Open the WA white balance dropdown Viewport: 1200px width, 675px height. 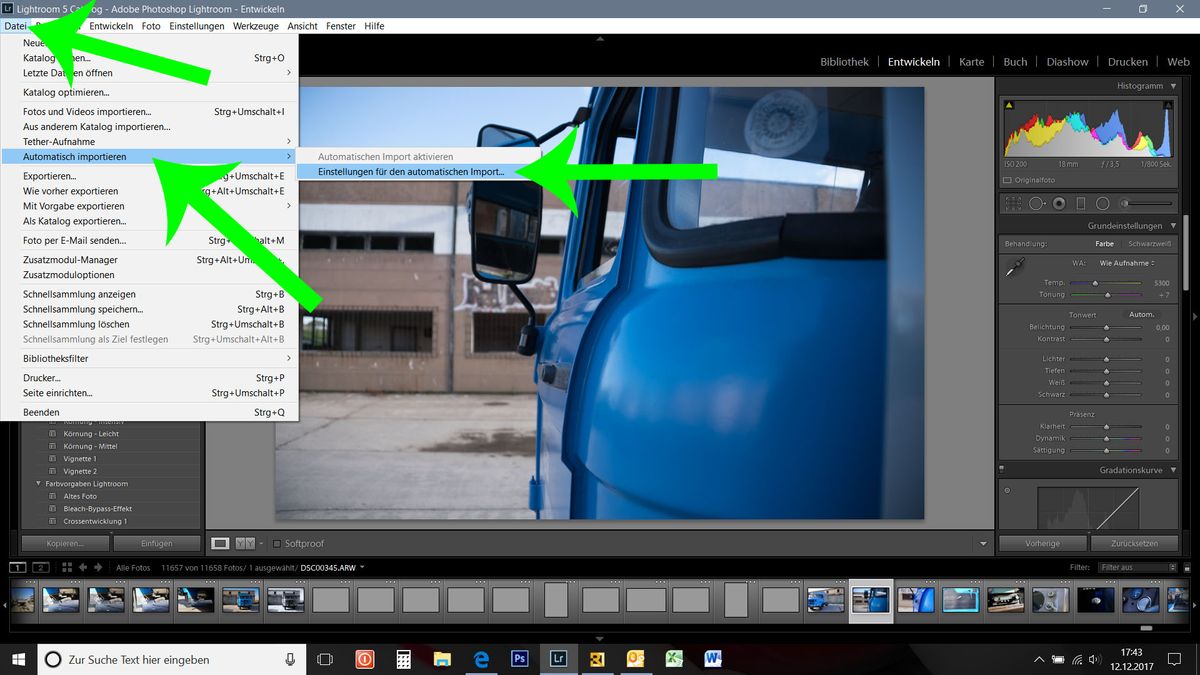pos(1126,263)
